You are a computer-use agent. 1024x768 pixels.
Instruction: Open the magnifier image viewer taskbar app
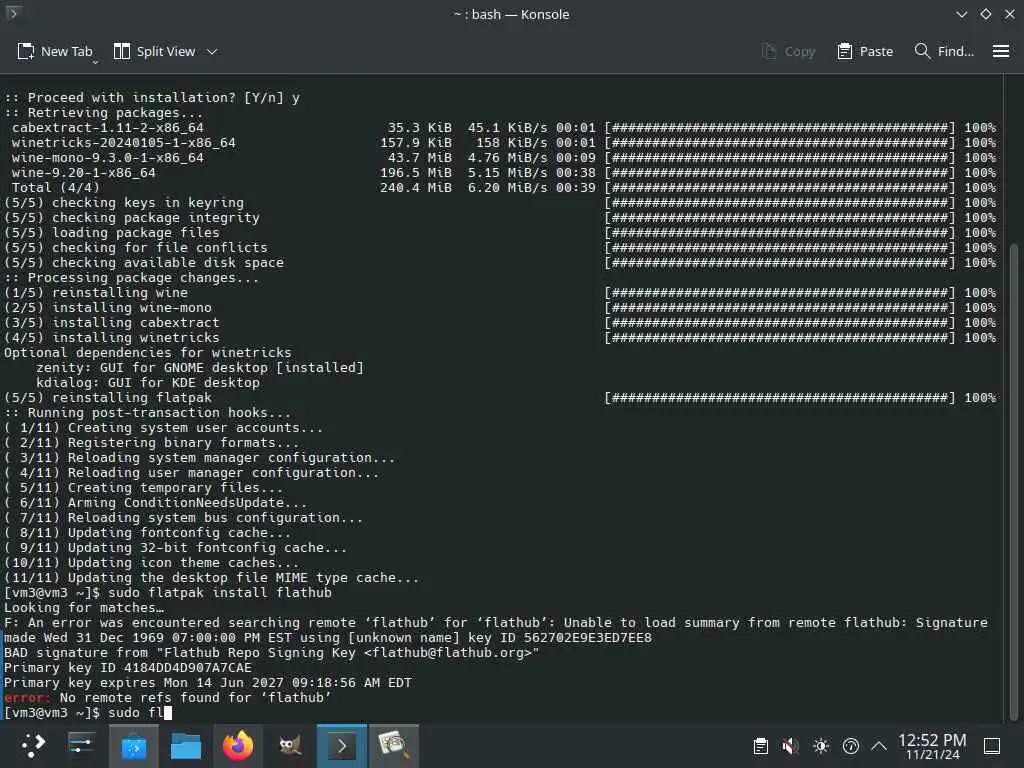pos(394,746)
